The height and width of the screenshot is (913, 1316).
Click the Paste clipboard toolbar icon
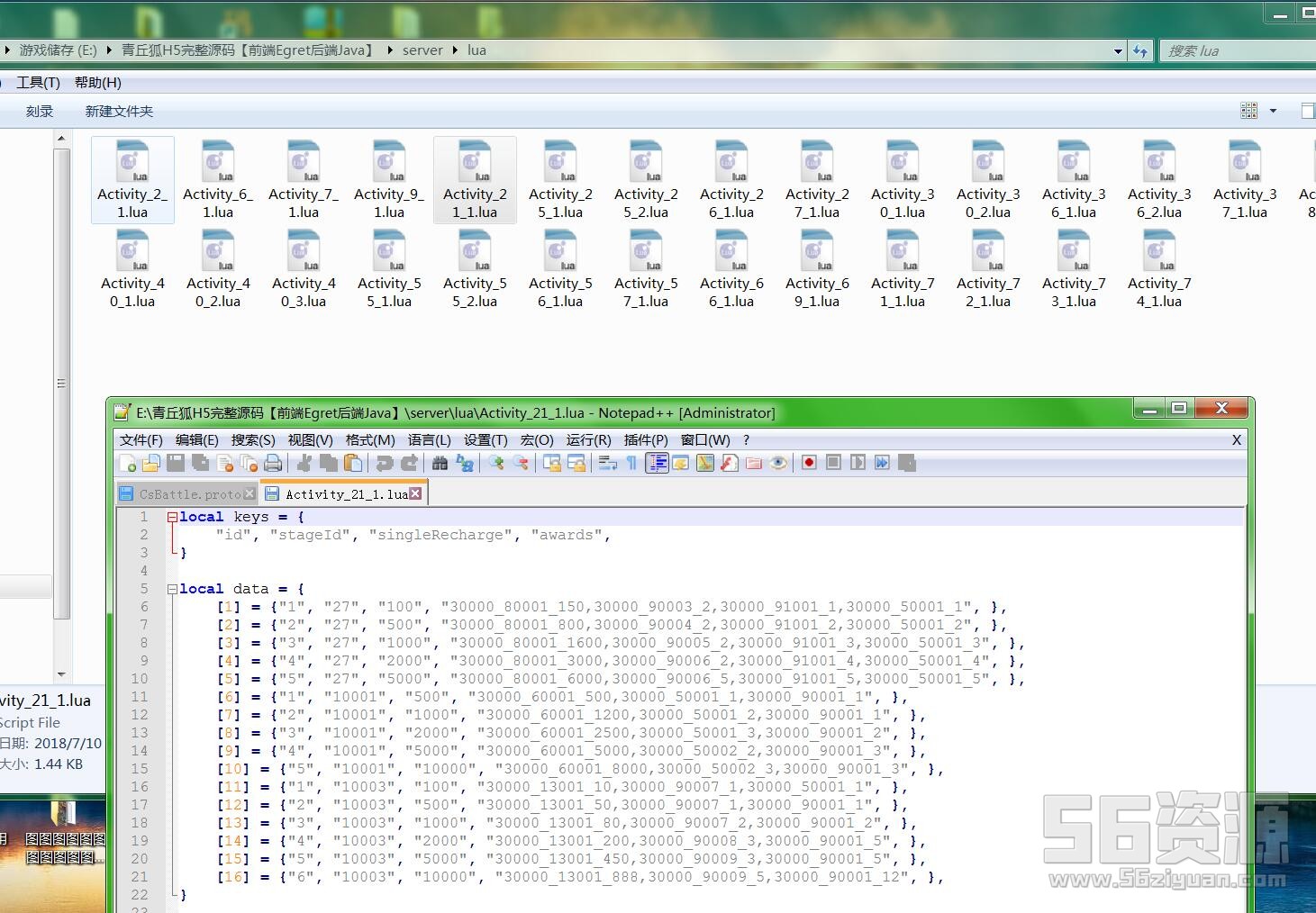pos(353,463)
